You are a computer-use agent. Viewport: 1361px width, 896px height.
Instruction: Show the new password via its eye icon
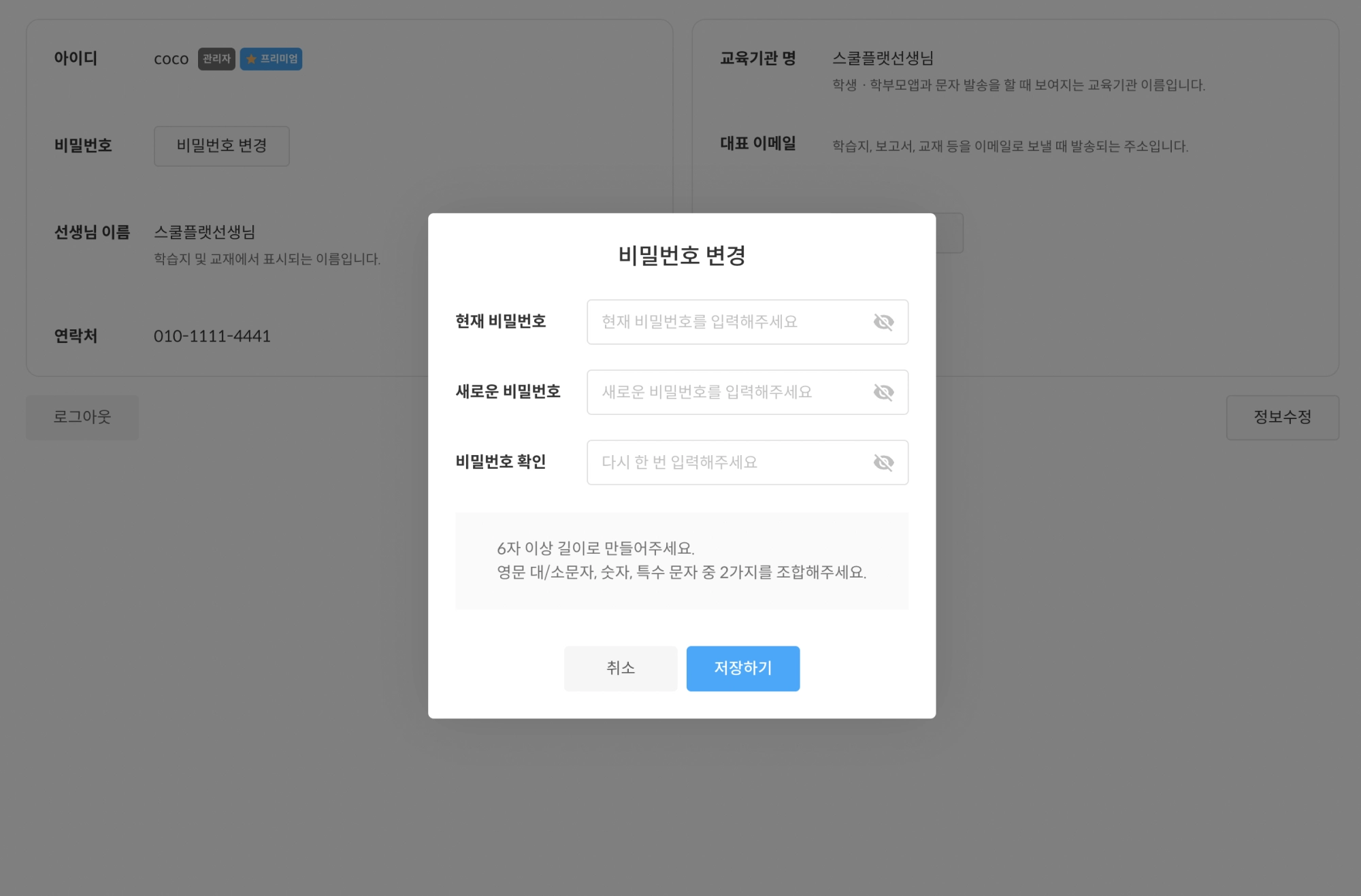(883, 392)
